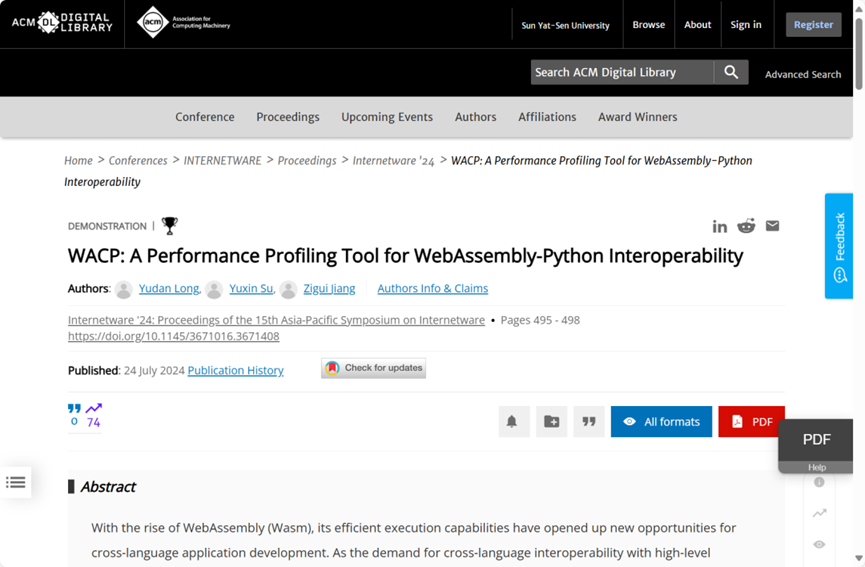Share article on LinkedIn

719,226
